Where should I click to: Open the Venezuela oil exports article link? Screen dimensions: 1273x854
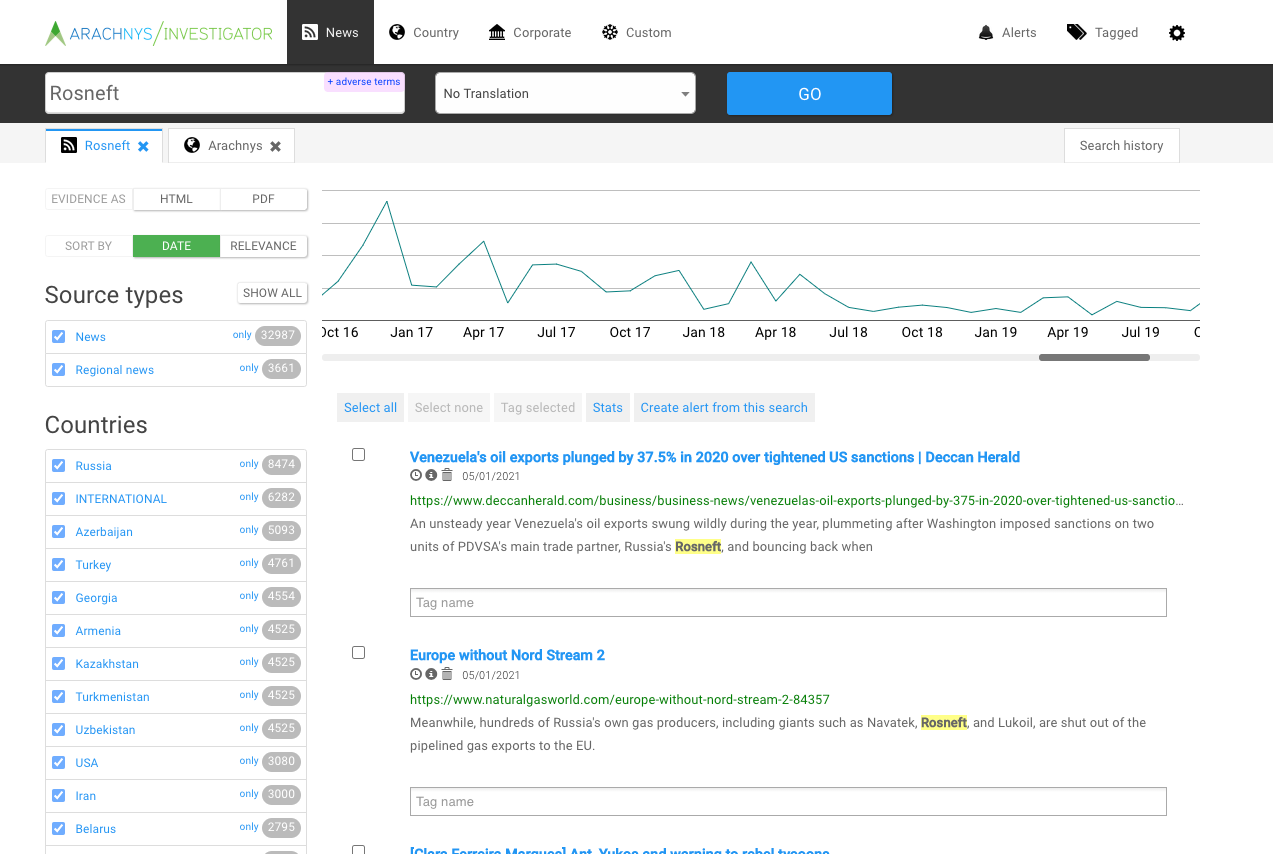click(x=715, y=457)
